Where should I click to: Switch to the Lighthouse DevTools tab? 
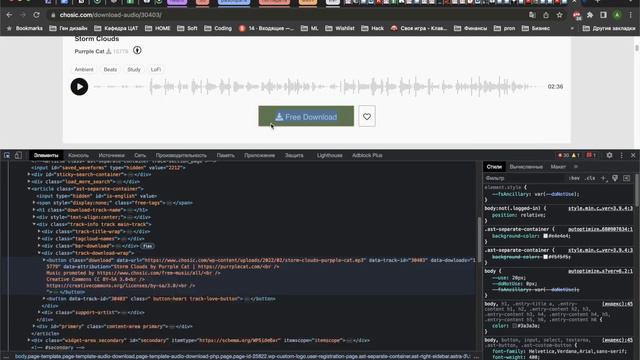pyautogui.click(x=329, y=155)
